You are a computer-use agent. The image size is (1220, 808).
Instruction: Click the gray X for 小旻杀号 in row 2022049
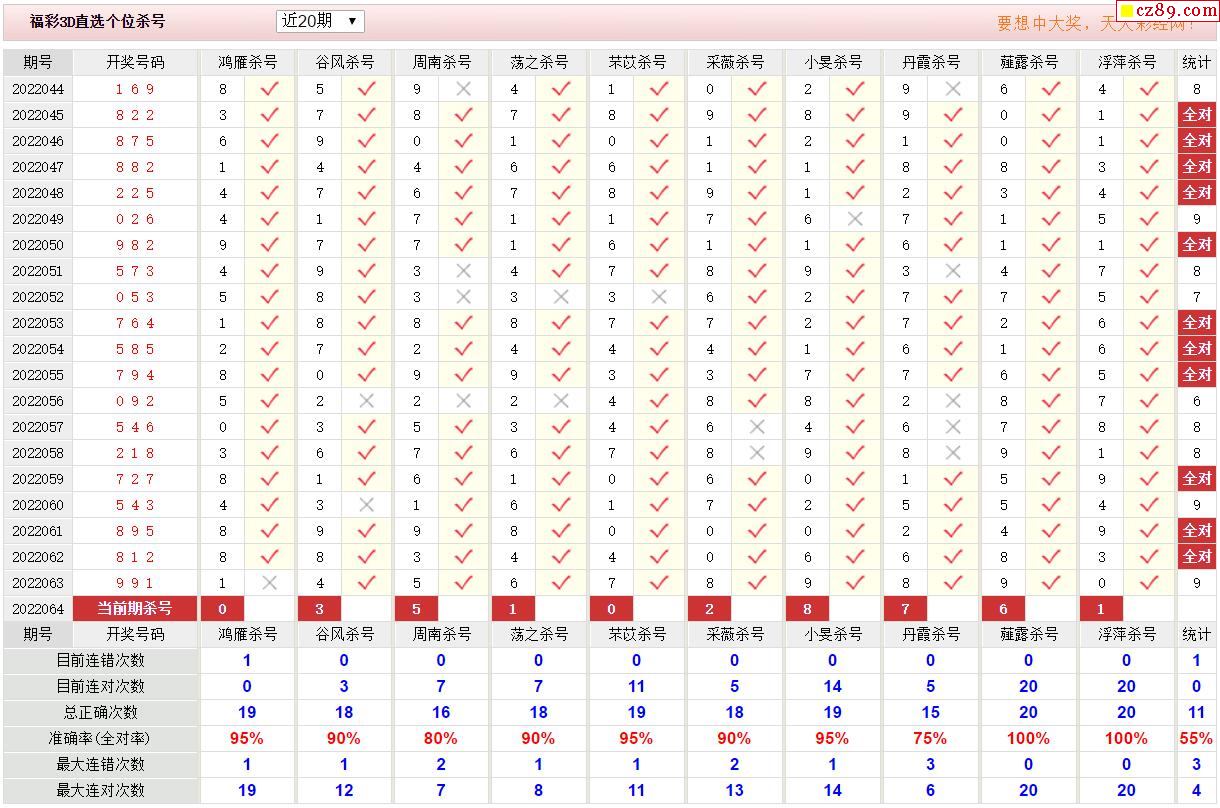[x=855, y=219]
